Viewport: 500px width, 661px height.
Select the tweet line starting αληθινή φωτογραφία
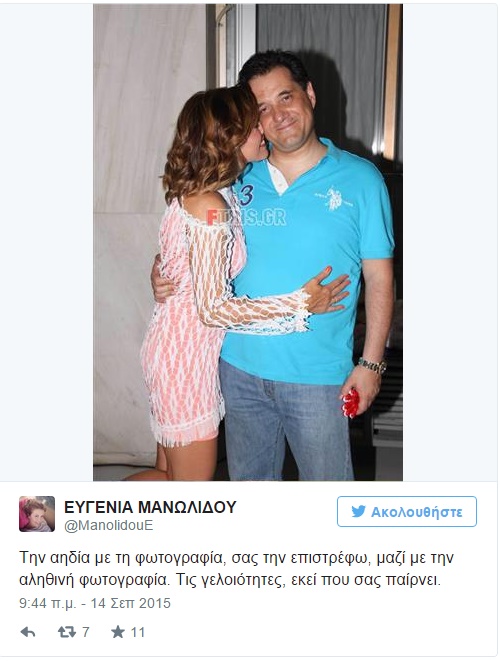pyautogui.click(x=230, y=580)
